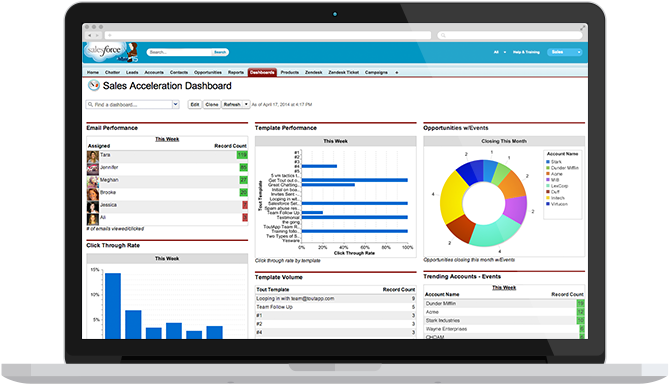Click the tallest bar in Click Through Rate chart
The image size is (669, 384).
click(113, 306)
